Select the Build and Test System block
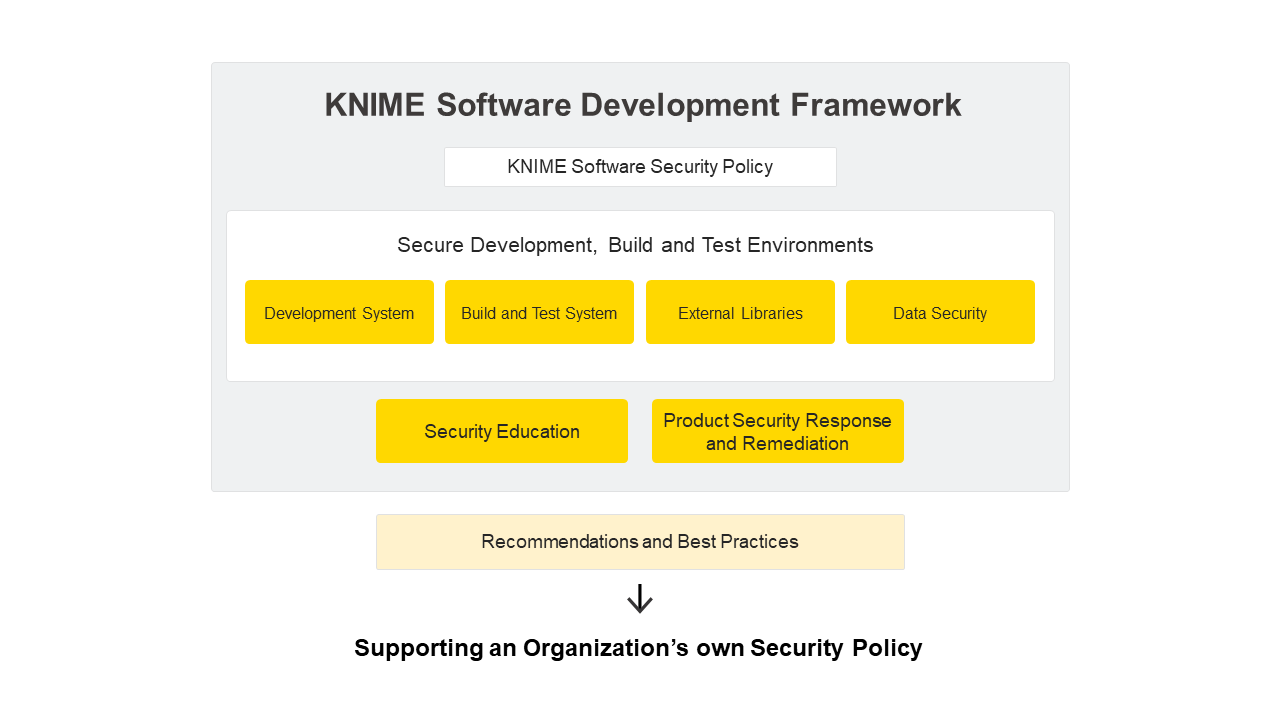This screenshot has height=720, width=1280. (539, 311)
